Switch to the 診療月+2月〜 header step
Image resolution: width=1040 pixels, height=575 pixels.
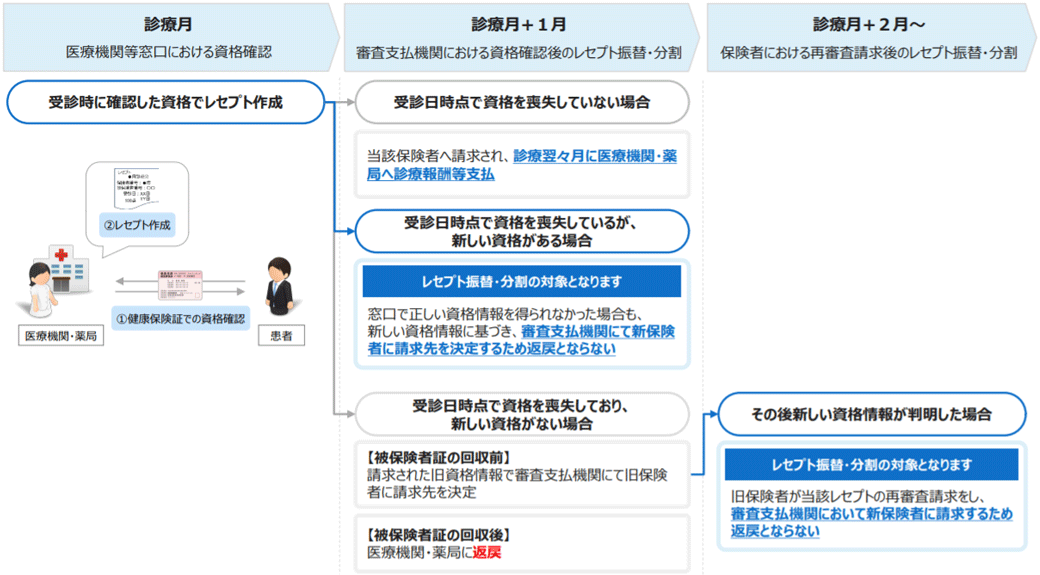coord(870,38)
